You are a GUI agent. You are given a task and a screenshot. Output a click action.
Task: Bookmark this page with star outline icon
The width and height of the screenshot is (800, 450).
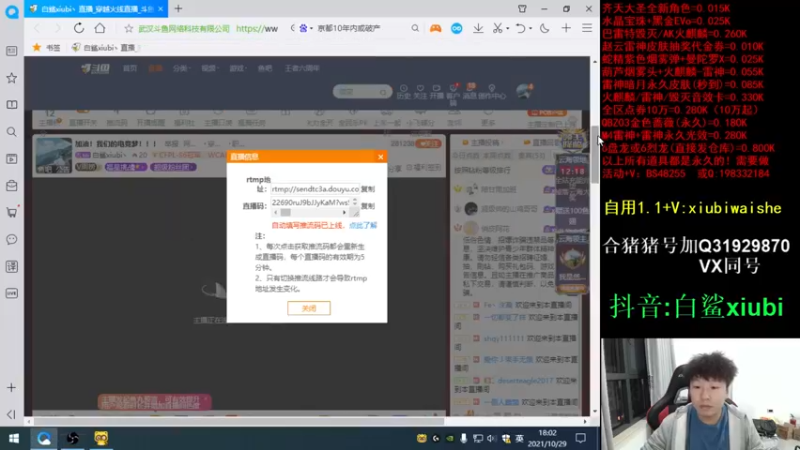(x=129, y=29)
